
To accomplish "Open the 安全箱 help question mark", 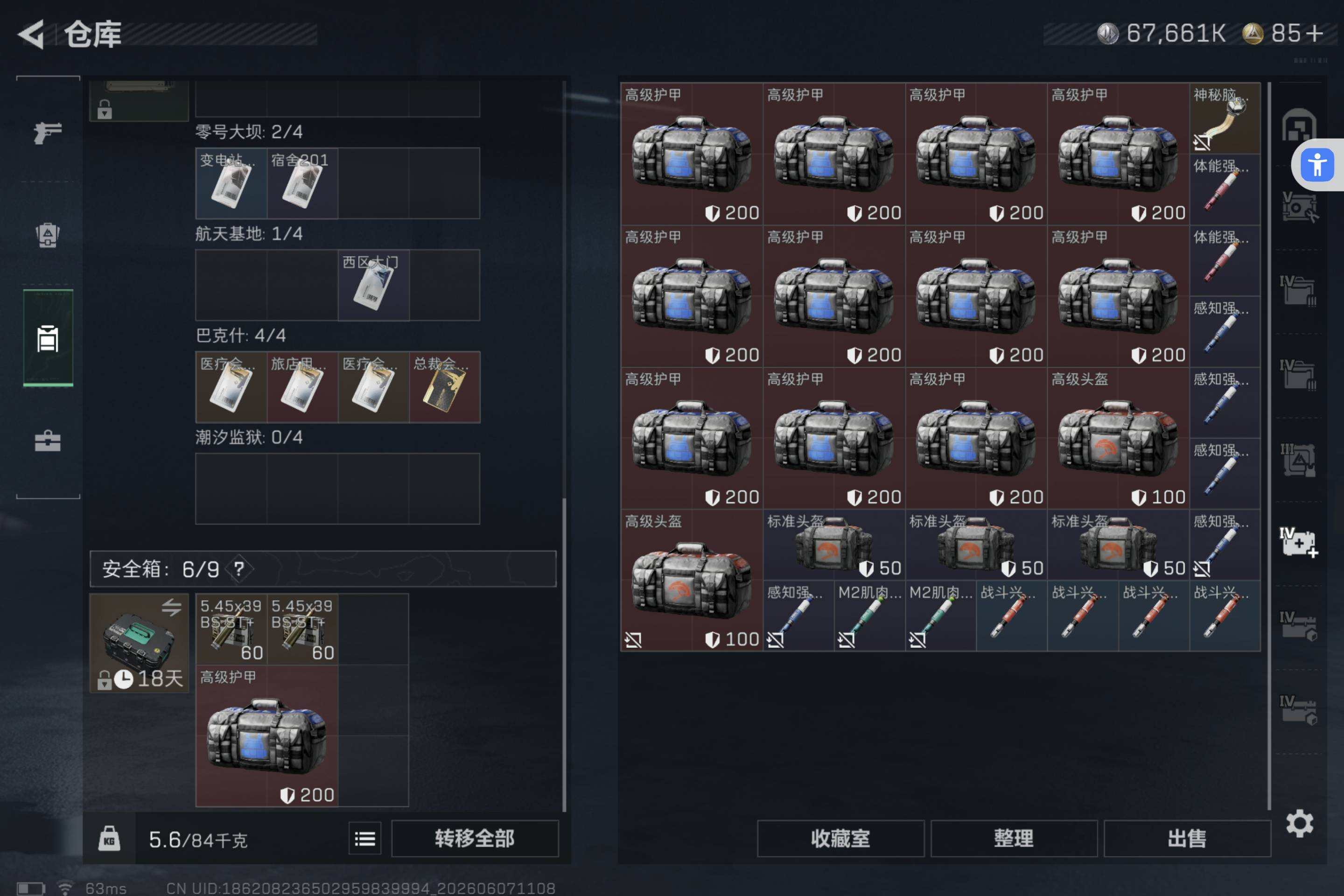I will click(239, 568).
